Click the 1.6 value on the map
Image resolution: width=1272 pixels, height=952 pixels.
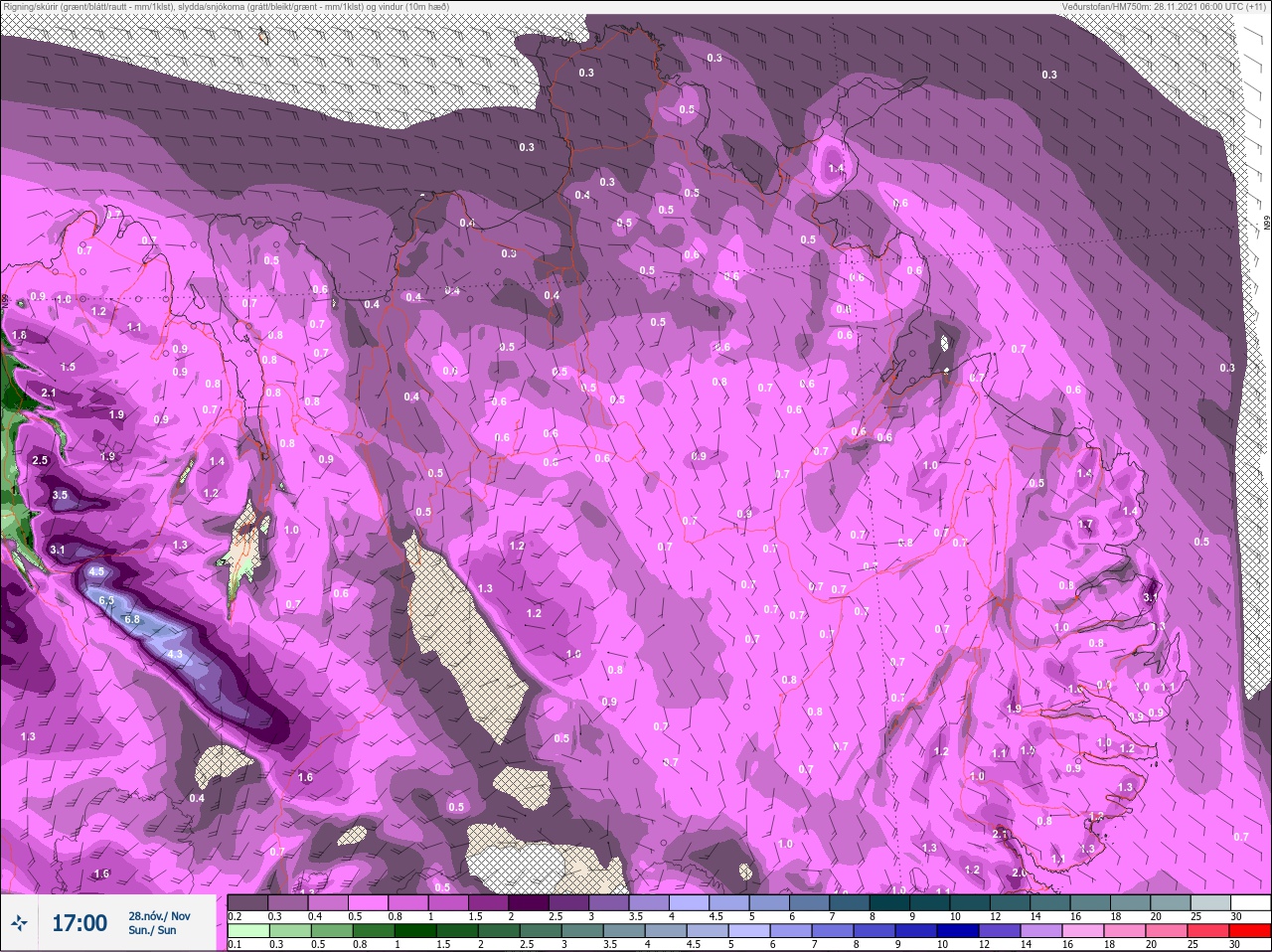pyautogui.click(x=305, y=777)
